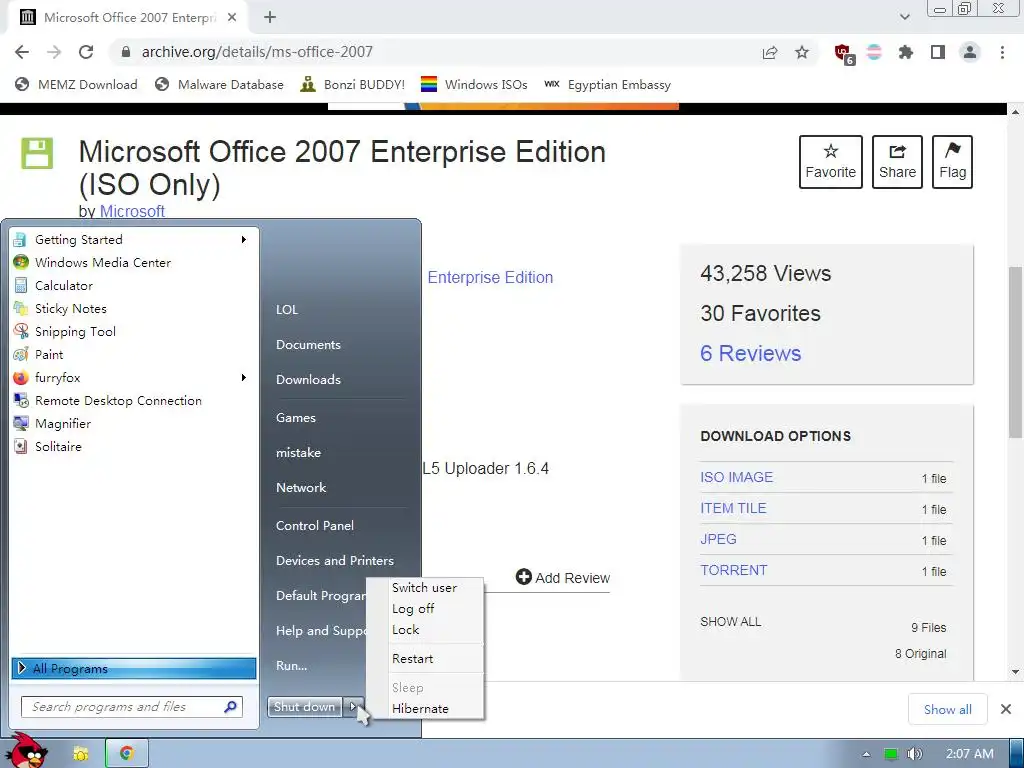Click the shut down options arrow
The height and width of the screenshot is (768, 1024).
click(x=353, y=707)
